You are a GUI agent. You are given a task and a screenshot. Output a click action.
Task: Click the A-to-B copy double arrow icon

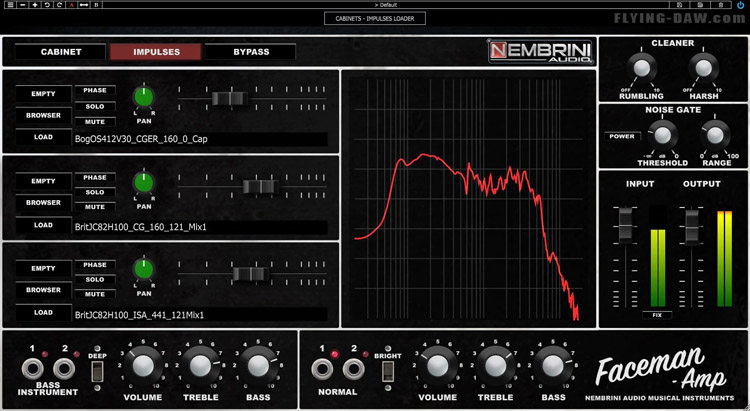(84, 4)
